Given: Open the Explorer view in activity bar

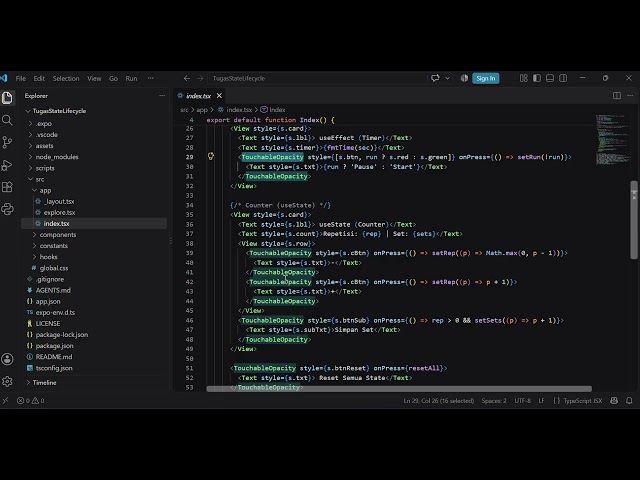Looking at the screenshot, I should pyautogui.click(x=7, y=98).
